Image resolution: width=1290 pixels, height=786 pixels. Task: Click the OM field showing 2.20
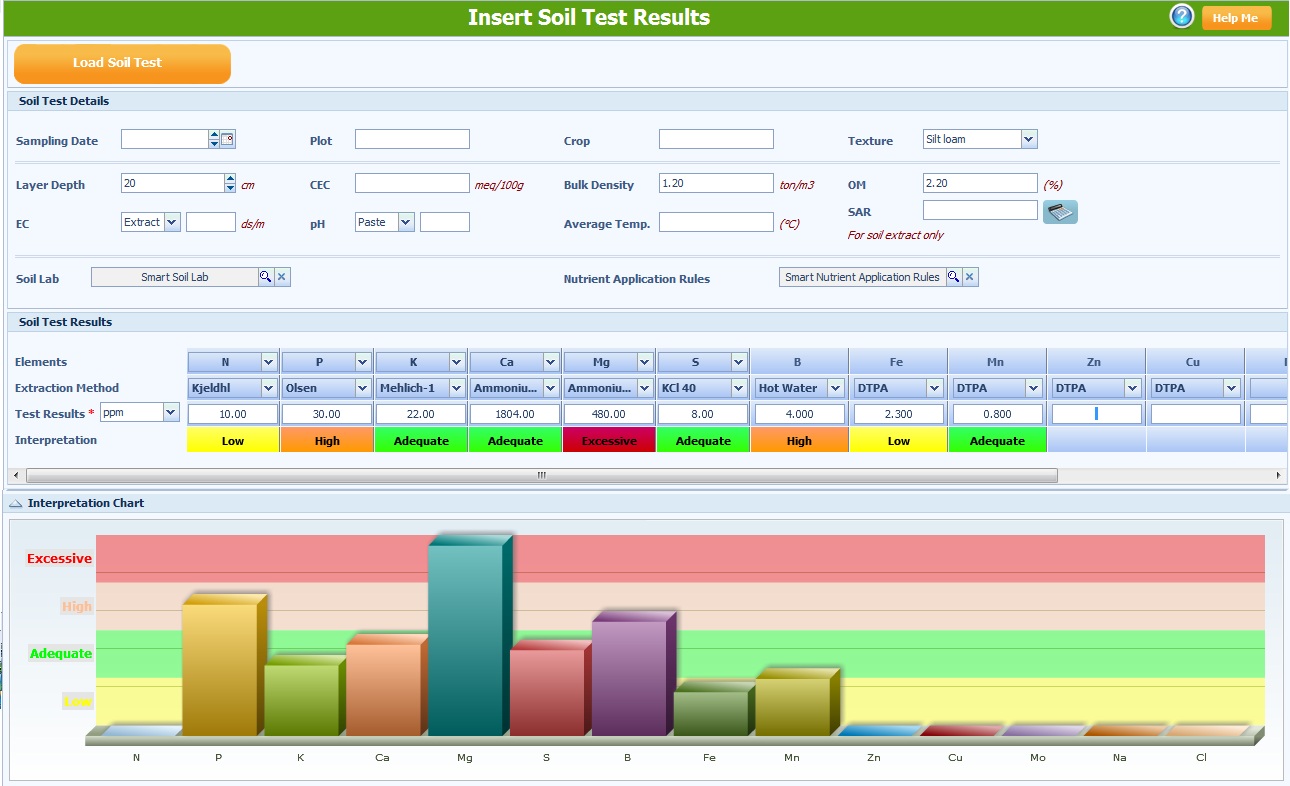980,183
